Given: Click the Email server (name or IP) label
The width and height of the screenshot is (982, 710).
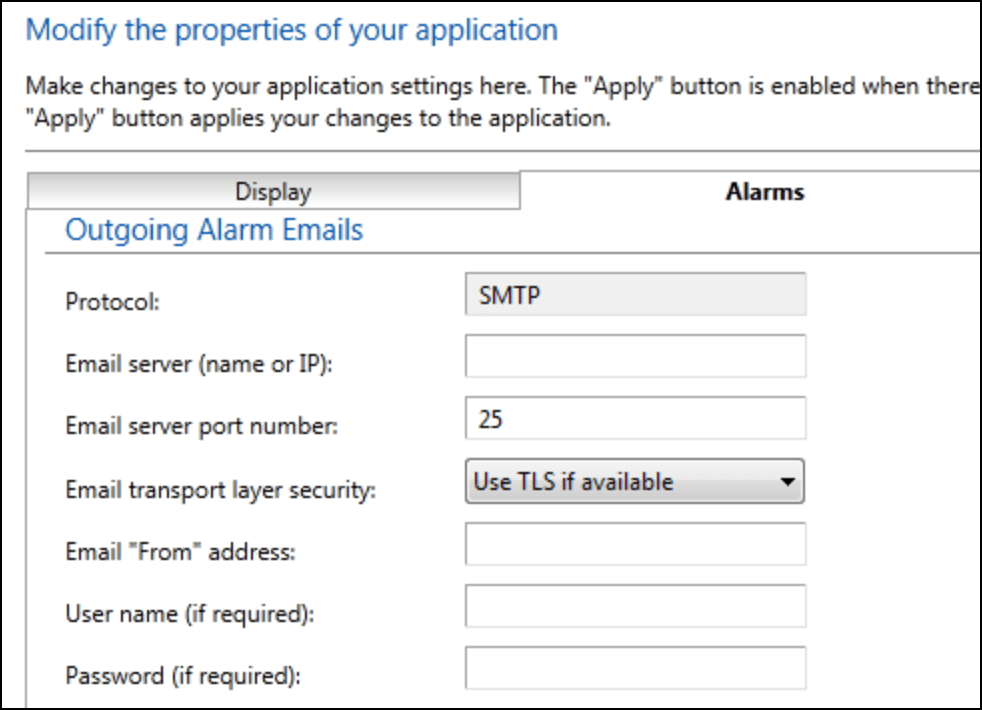Looking at the screenshot, I should 198,364.
